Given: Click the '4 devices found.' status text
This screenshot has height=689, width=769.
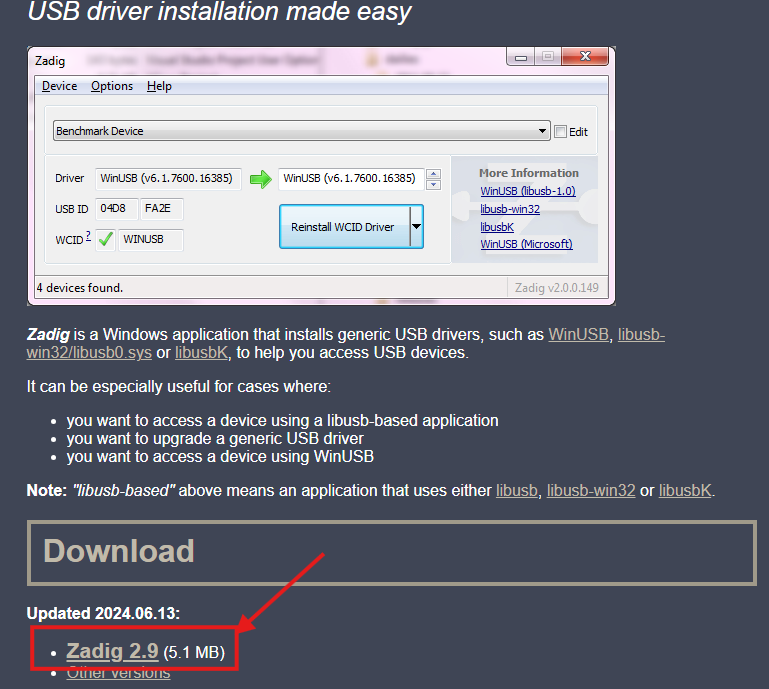Looking at the screenshot, I should [80, 288].
